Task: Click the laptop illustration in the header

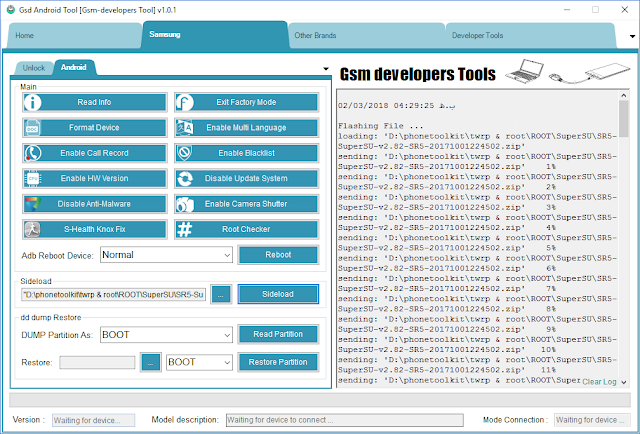Action: (524, 71)
